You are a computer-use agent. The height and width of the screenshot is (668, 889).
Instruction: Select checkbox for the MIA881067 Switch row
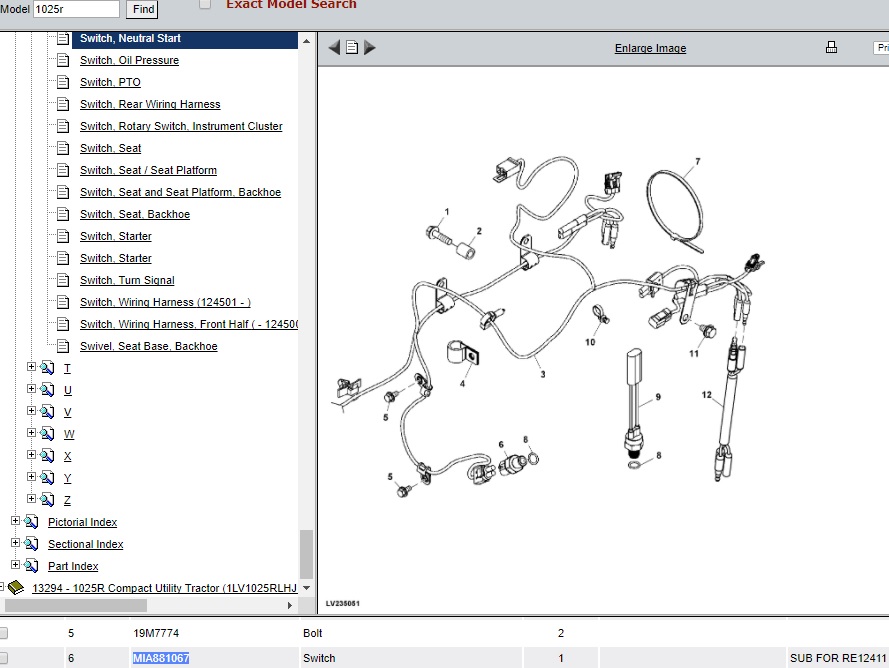click(x=4, y=658)
